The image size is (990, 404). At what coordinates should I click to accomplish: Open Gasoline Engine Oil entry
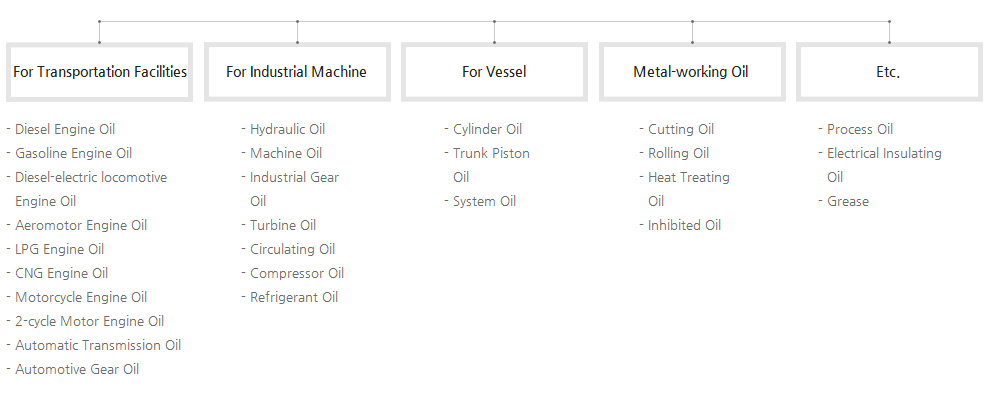[73, 153]
